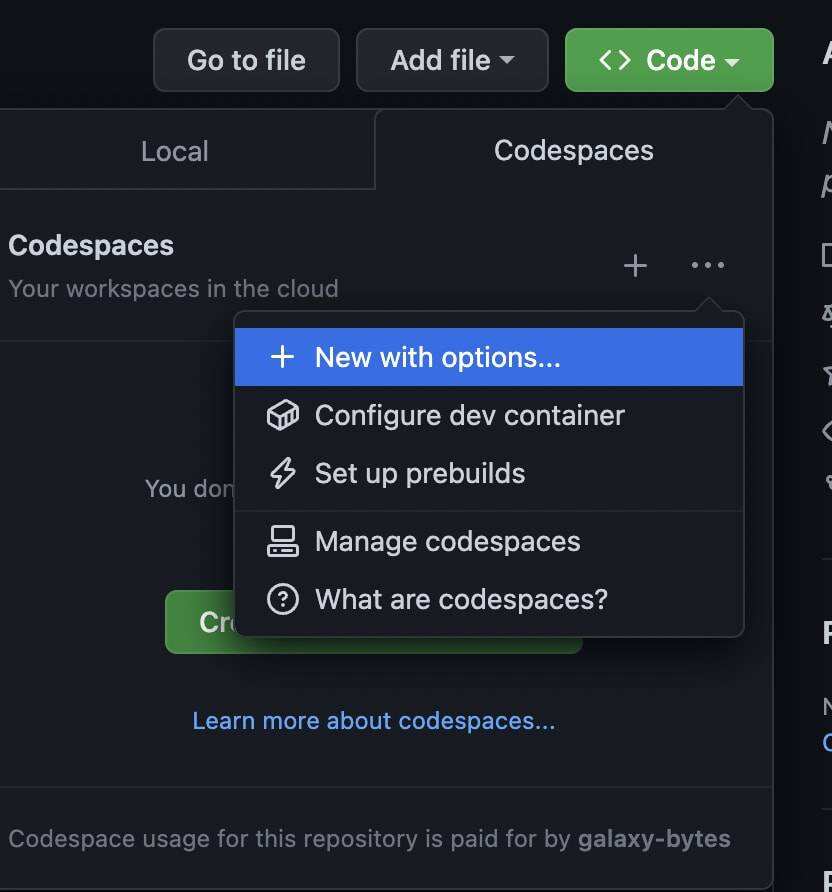Click the angle-brackets icon on Code button
The width and height of the screenshot is (832, 892).
614,60
